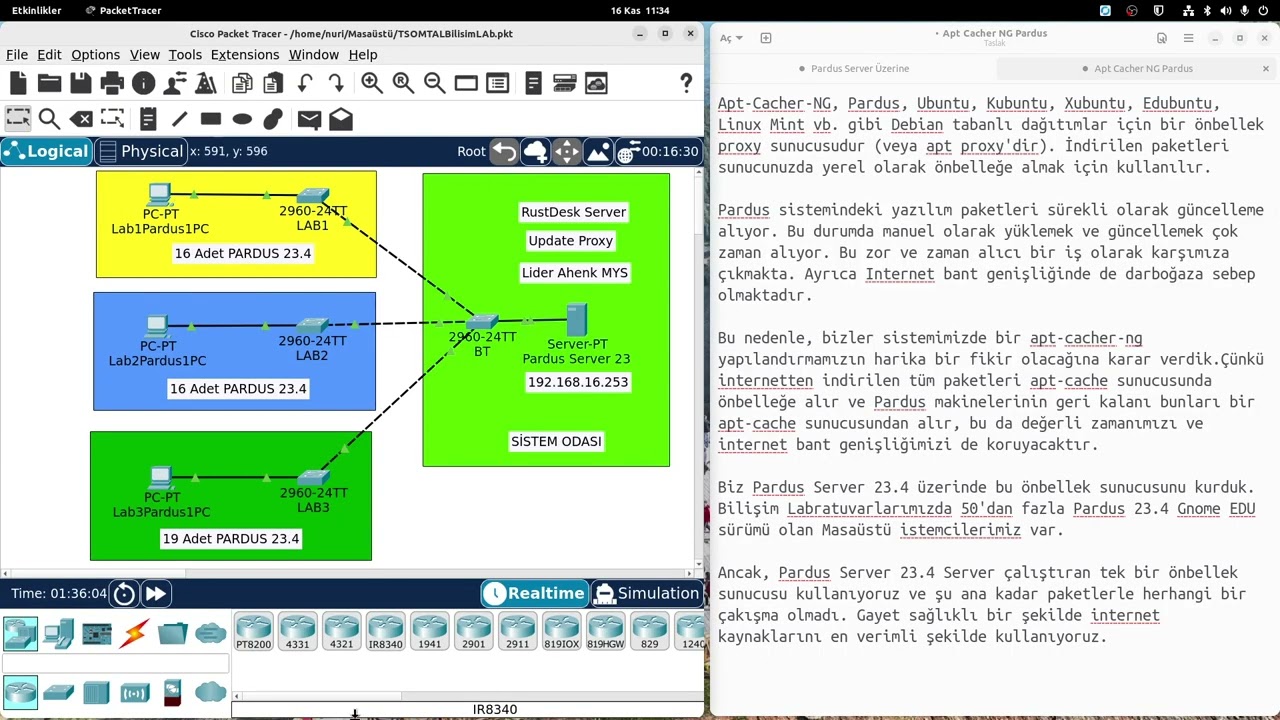Click the Power Cycle Devices button
Screen dimensions: 1280x720
point(124,594)
